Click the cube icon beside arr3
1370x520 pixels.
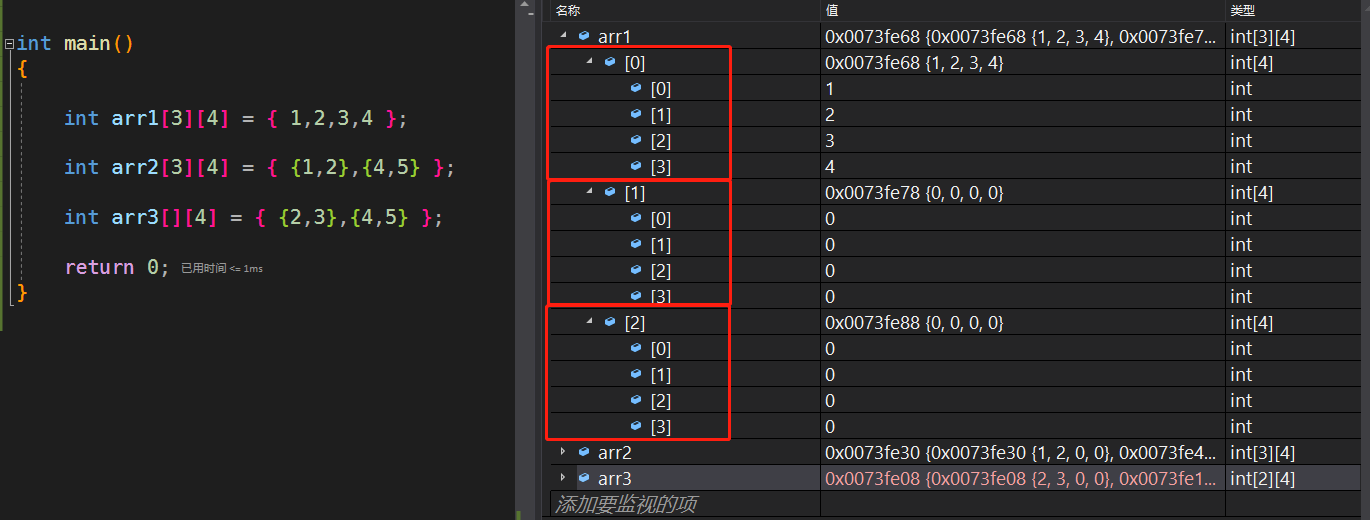tap(584, 478)
